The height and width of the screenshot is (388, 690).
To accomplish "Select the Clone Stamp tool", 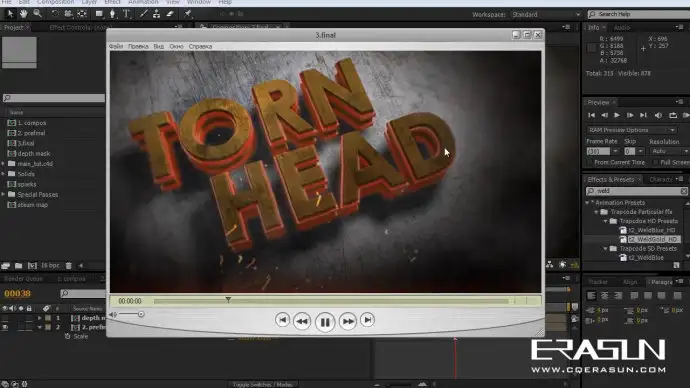I will pos(157,14).
